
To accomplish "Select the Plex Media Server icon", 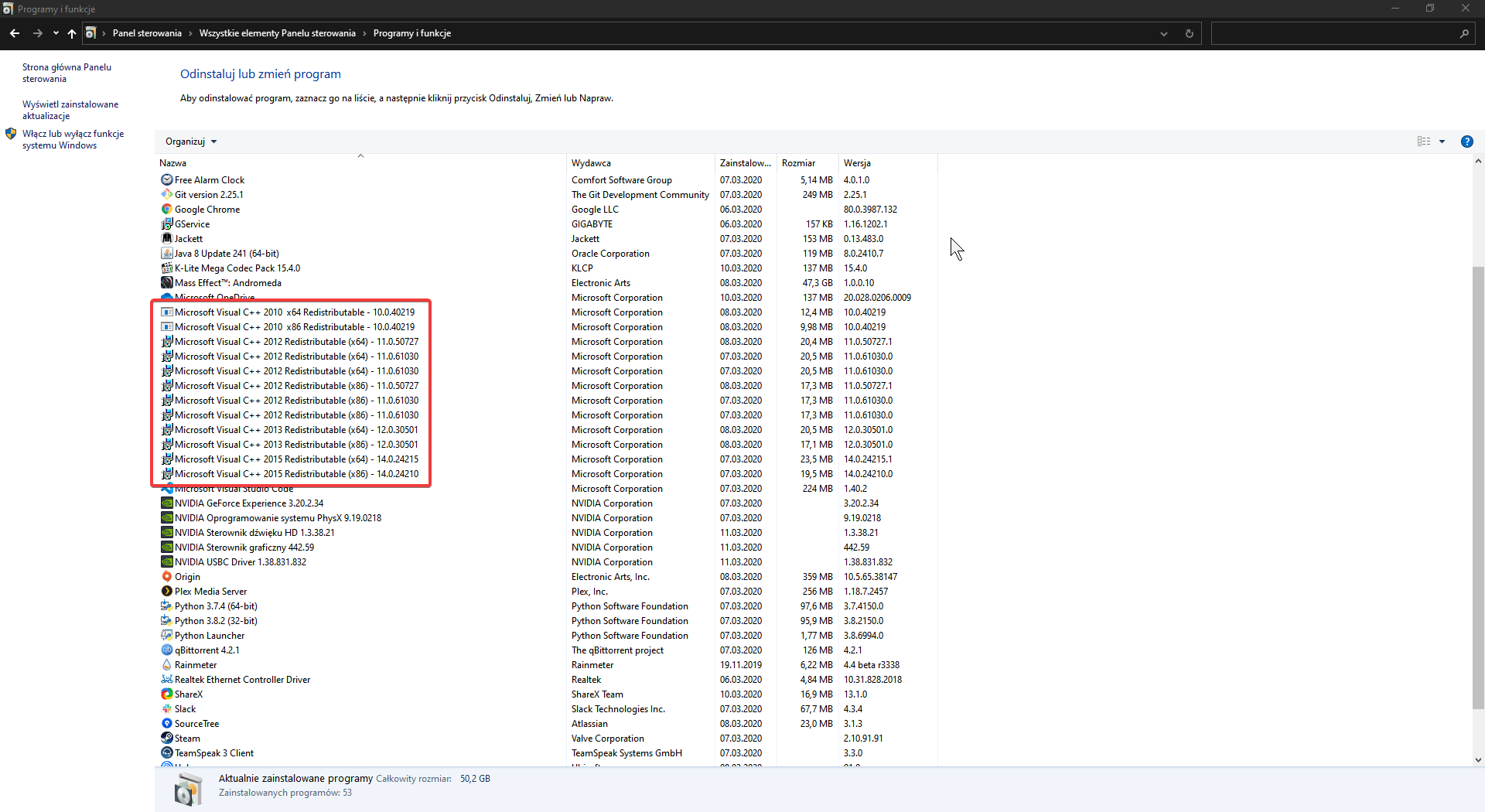I will pos(166,592).
